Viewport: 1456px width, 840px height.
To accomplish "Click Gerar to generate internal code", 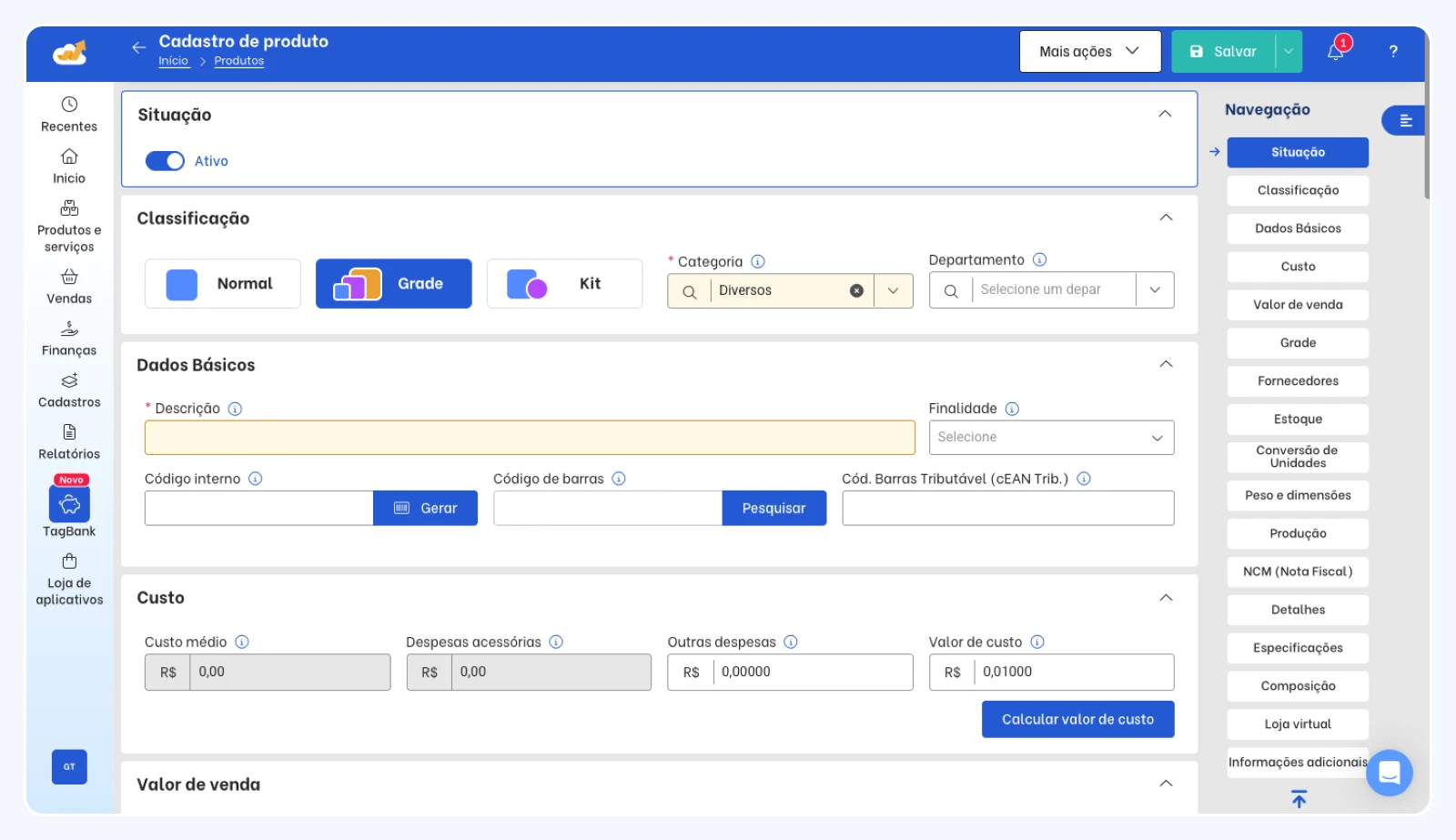I will tap(425, 508).
